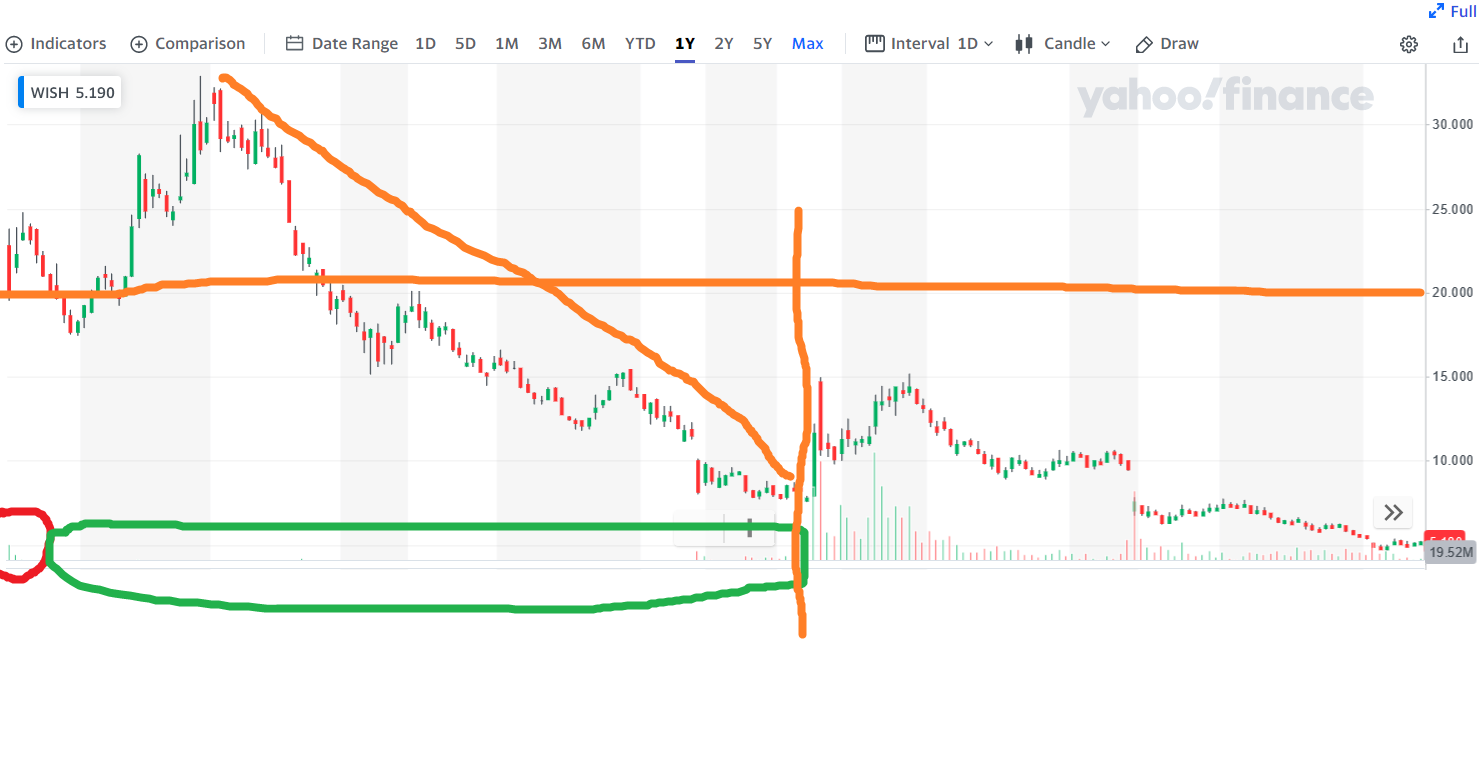Open the Indicators menu
The width and height of the screenshot is (1479, 760).
[x=56, y=44]
